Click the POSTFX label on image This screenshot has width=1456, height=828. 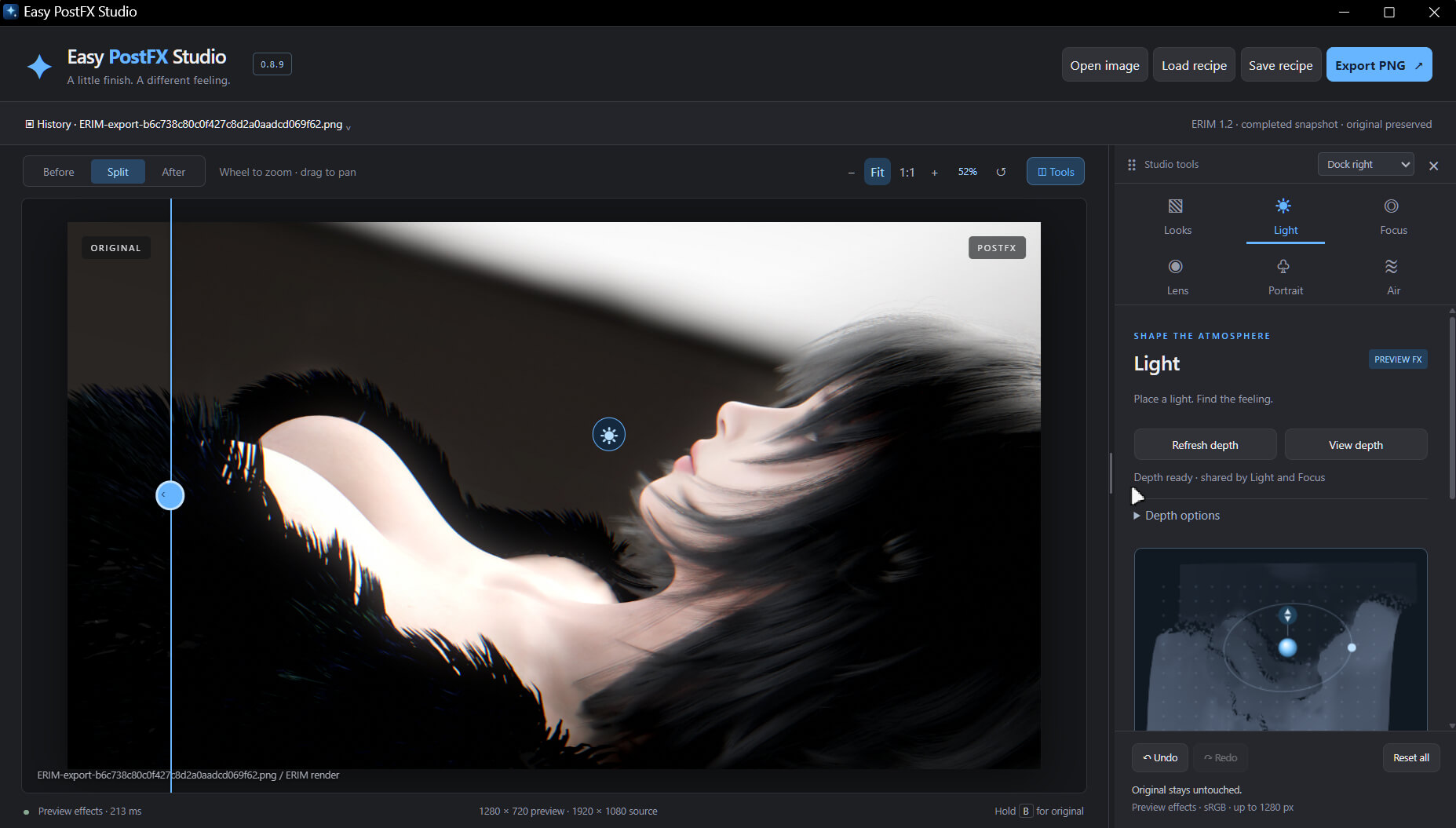tap(997, 248)
